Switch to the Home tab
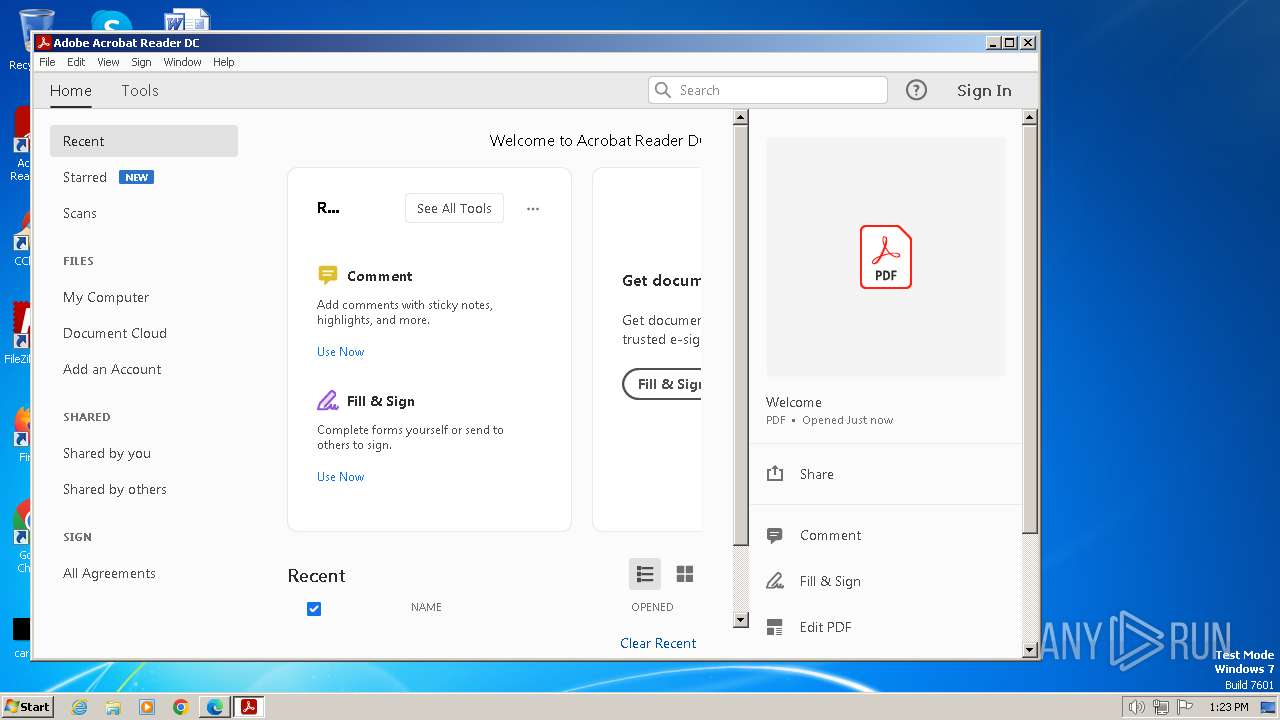 click(x=71, y=90)
